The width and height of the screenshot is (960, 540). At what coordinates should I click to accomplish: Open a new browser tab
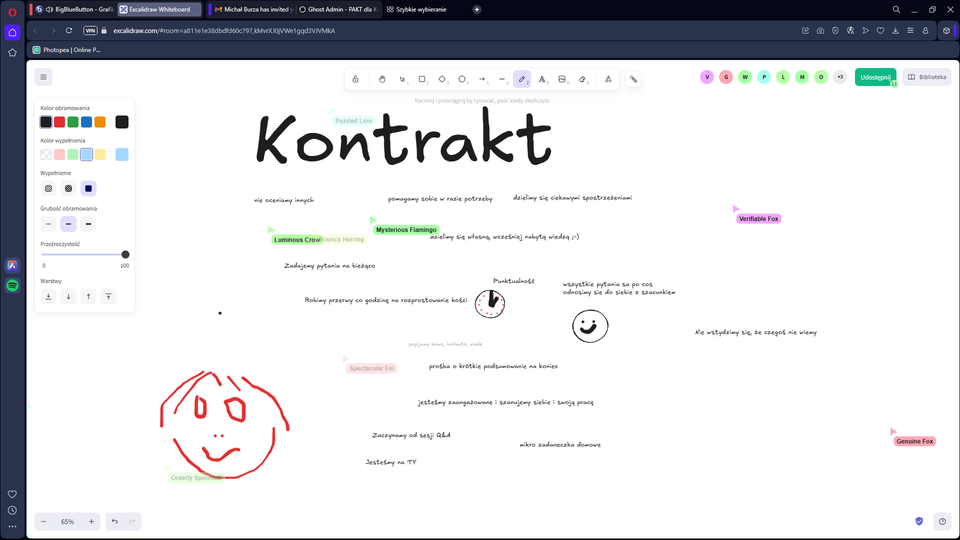(477, 9)
